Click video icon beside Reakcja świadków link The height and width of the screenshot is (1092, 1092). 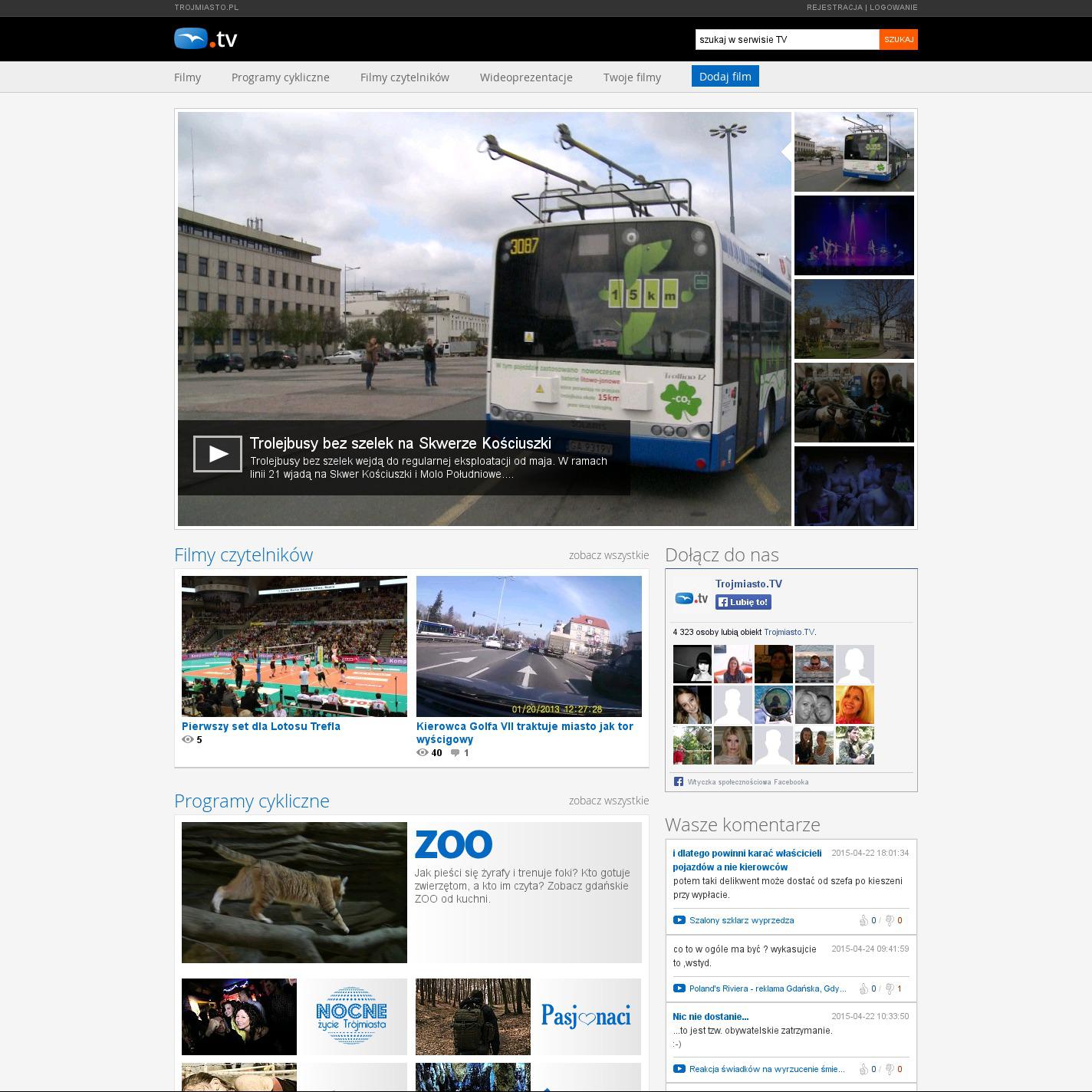pos(679,1069)
